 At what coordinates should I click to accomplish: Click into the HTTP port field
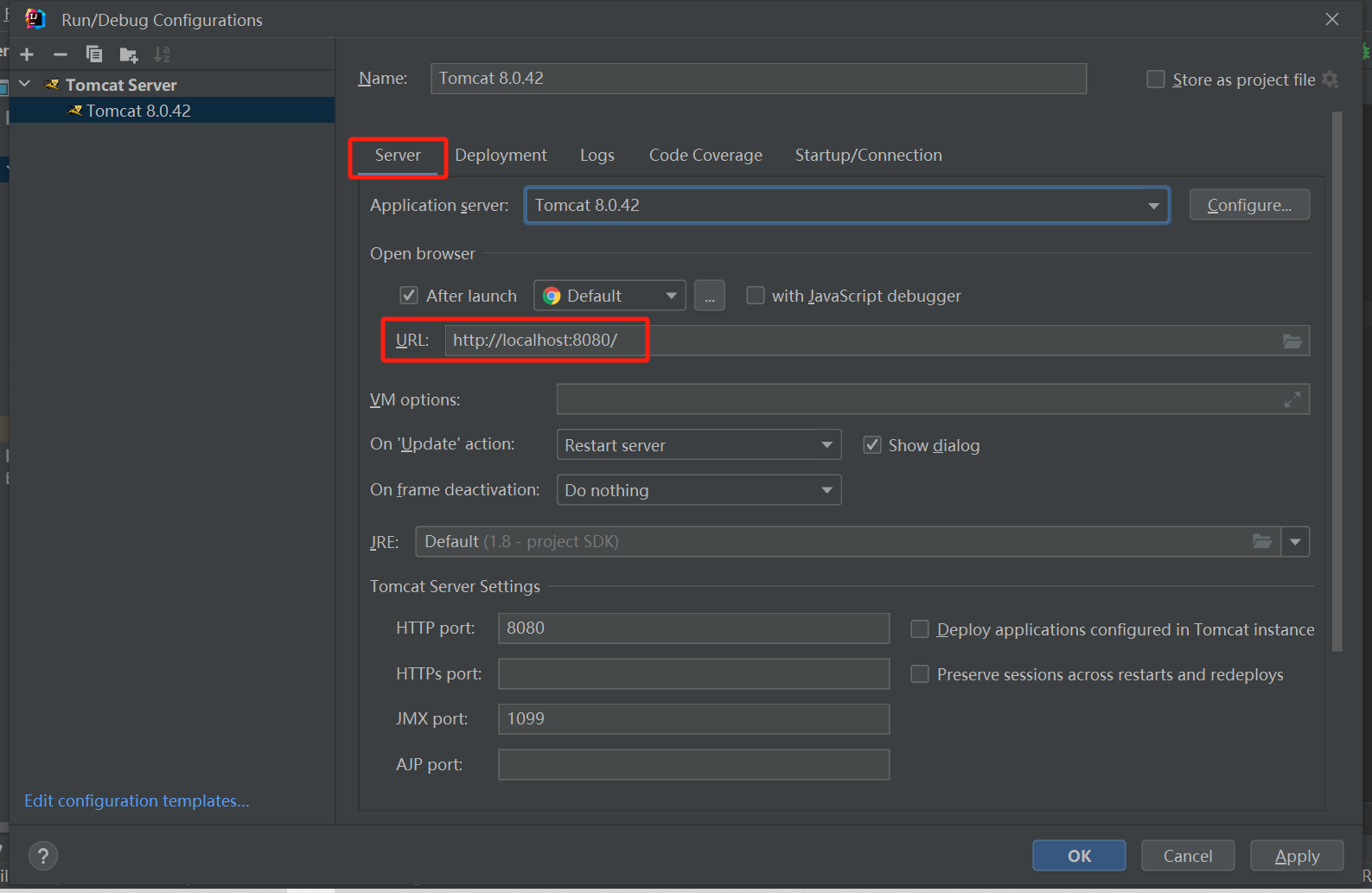coord(693,628)
